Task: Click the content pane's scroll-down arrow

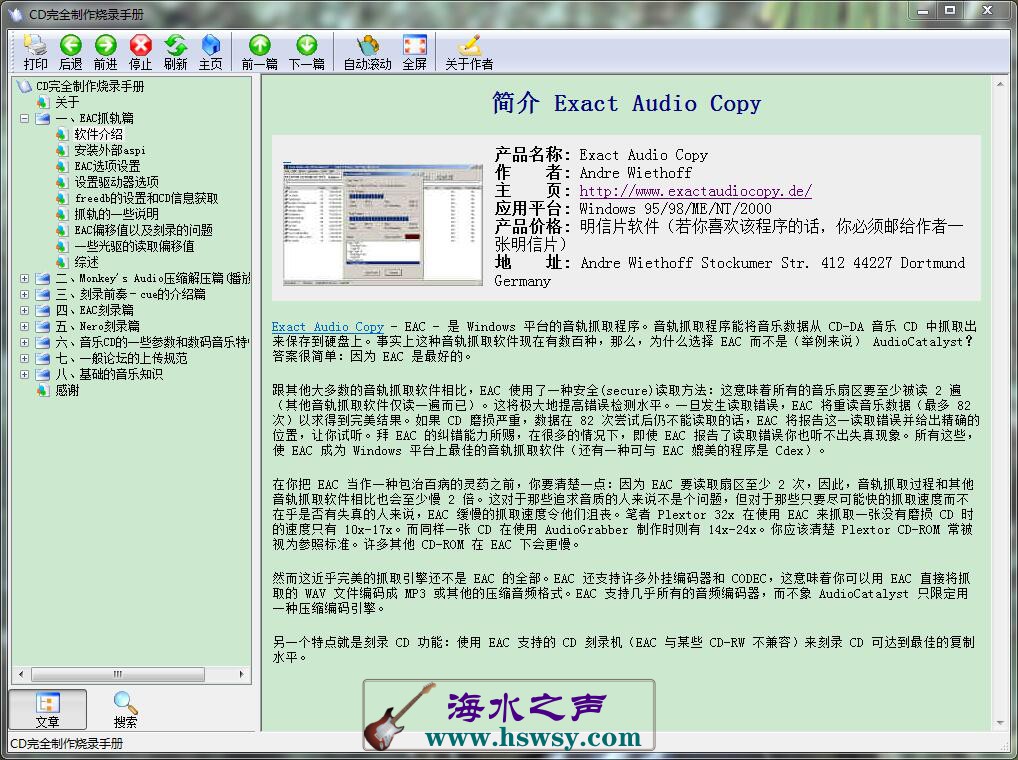Action: pos(1000,723)
